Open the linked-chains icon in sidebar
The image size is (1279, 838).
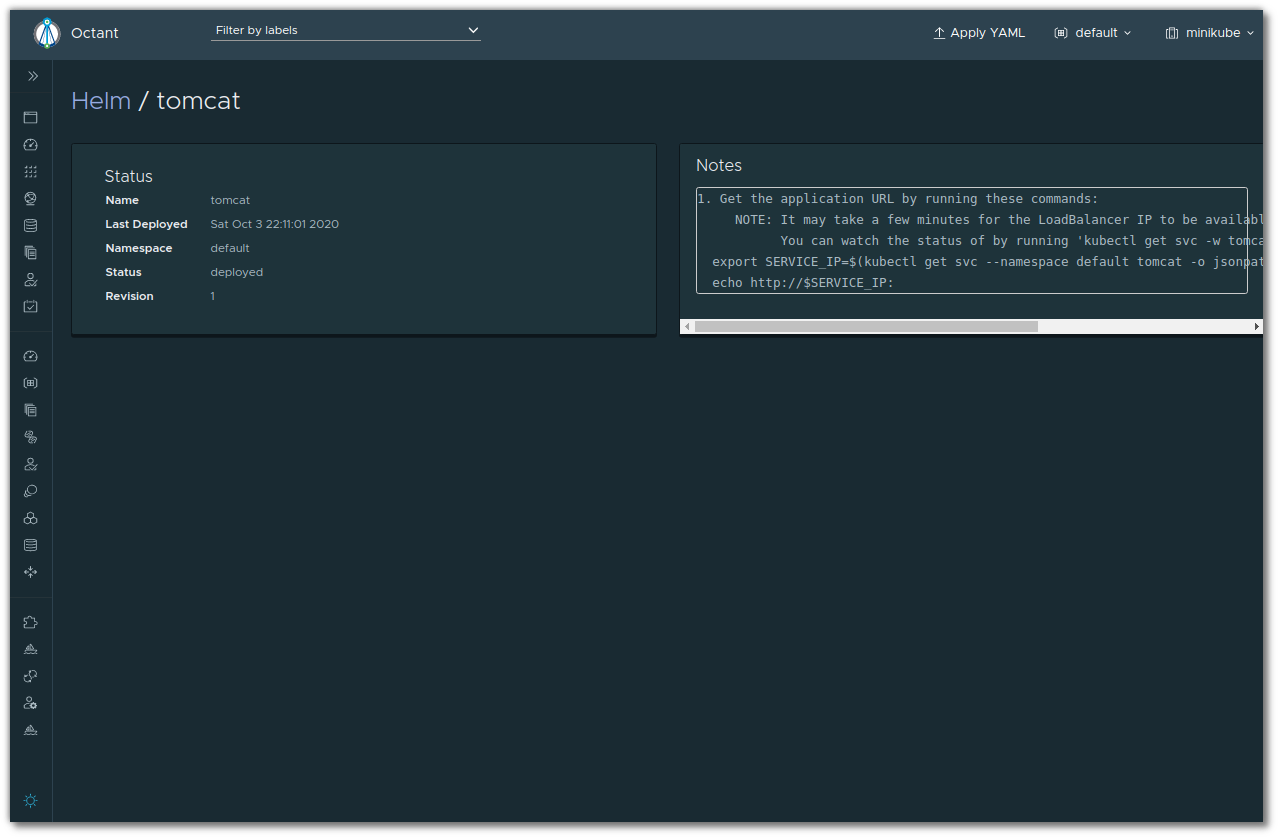31,437
